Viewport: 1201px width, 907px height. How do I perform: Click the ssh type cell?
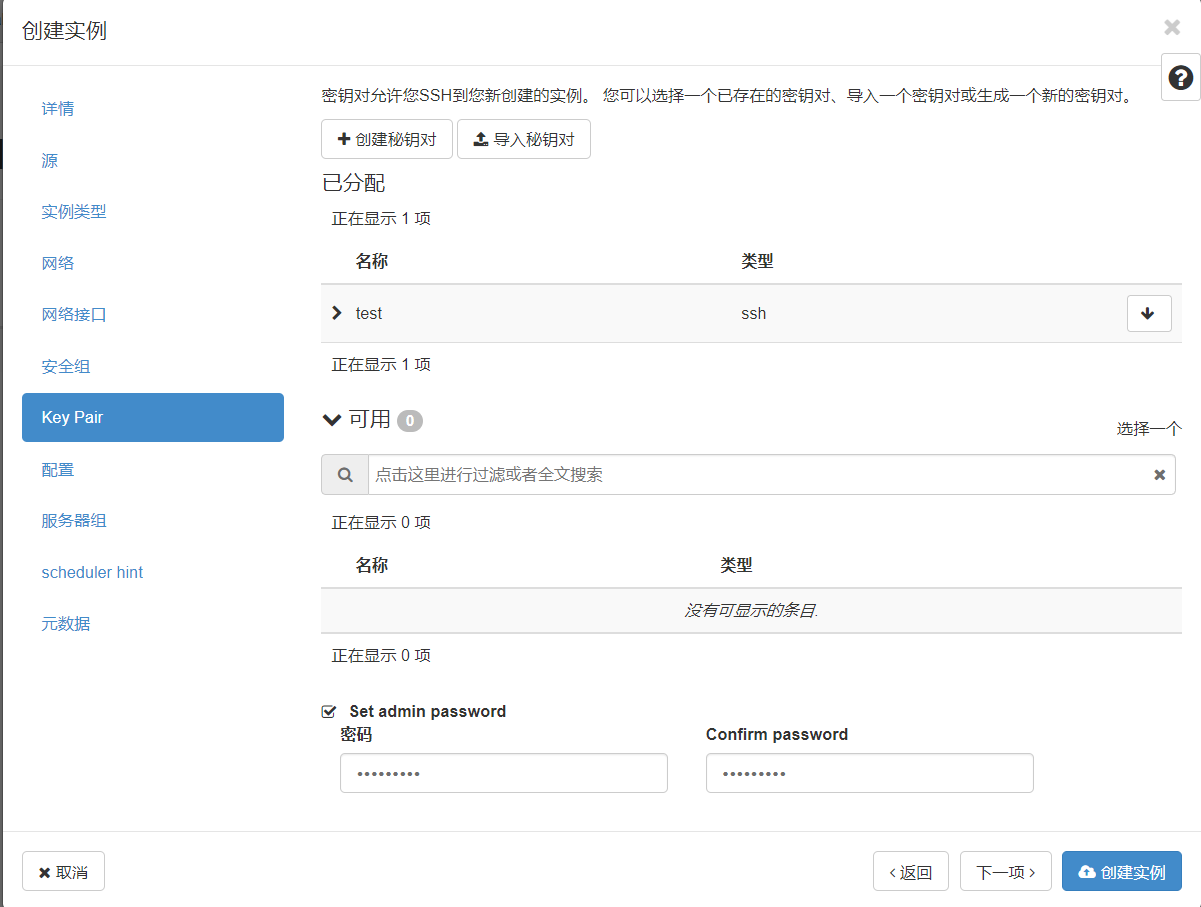pos(754,314)
